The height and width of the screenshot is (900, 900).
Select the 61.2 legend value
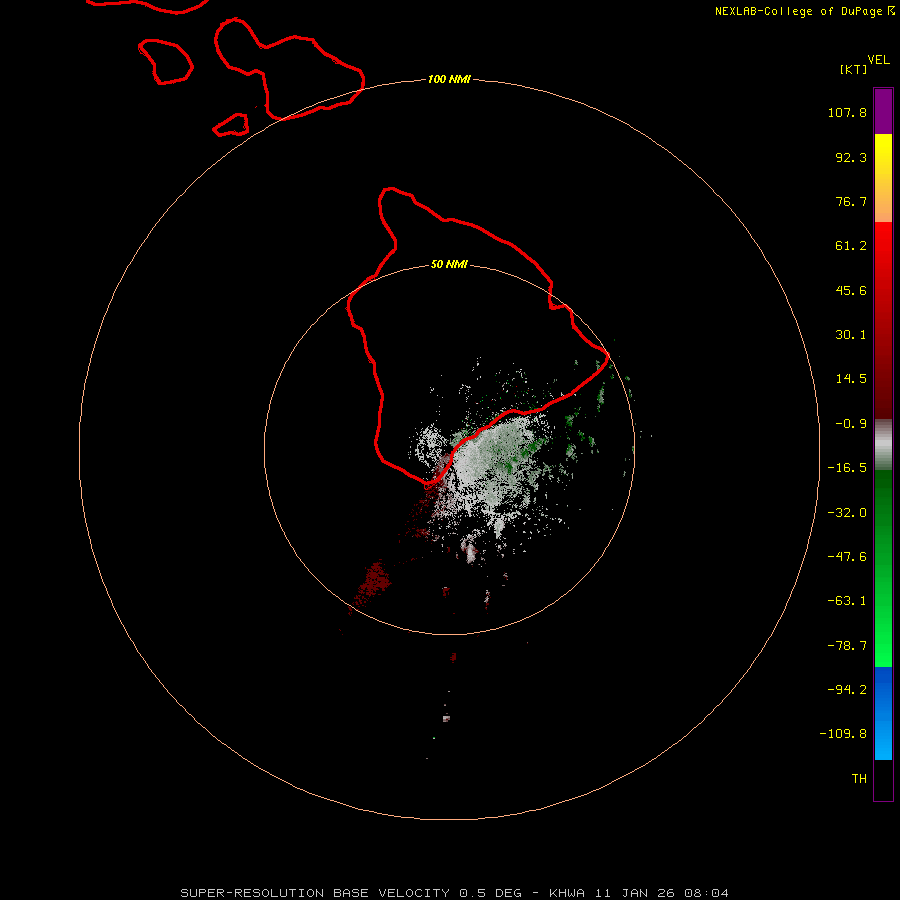click(851, 246)
